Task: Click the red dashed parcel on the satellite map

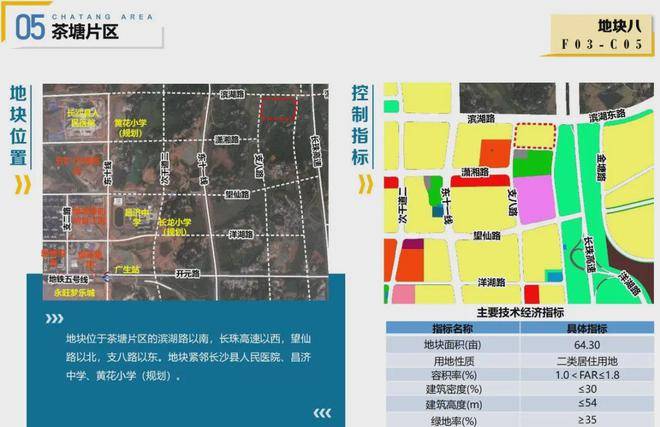Action: [279, 109]
